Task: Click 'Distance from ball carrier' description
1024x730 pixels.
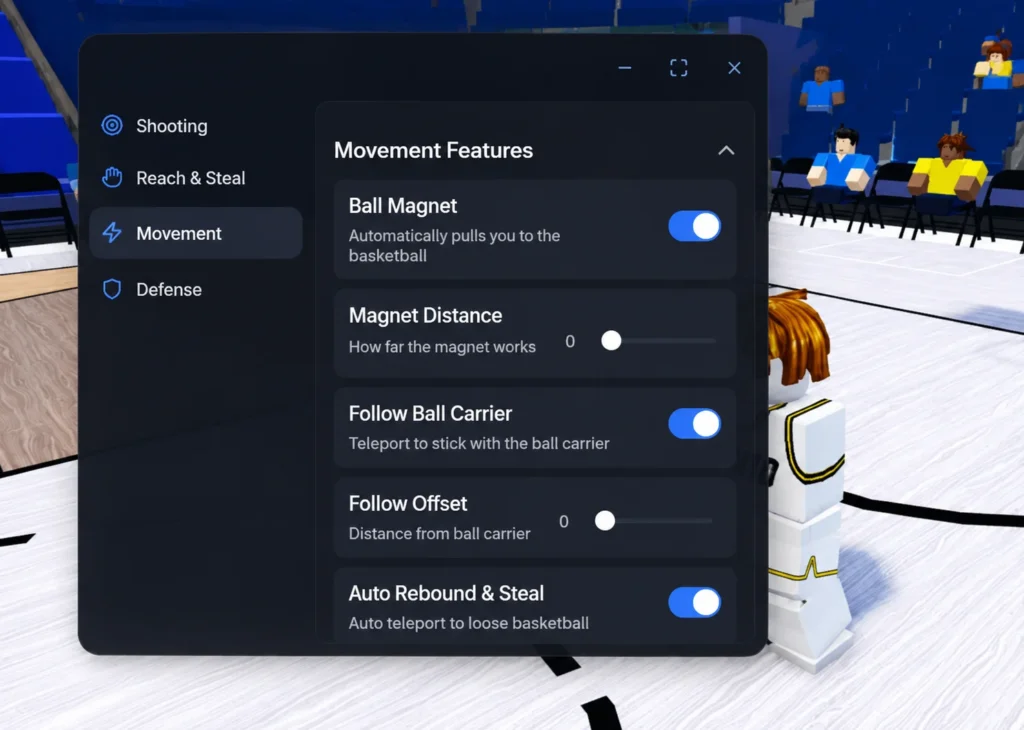Action: pos(440,533)
